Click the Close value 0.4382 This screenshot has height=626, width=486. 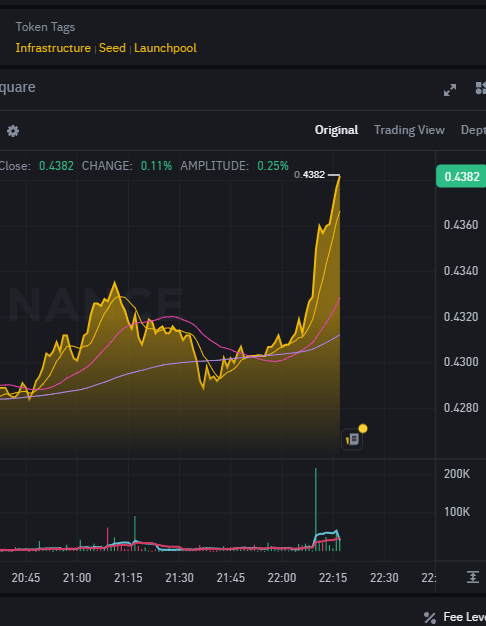[56, 166]
